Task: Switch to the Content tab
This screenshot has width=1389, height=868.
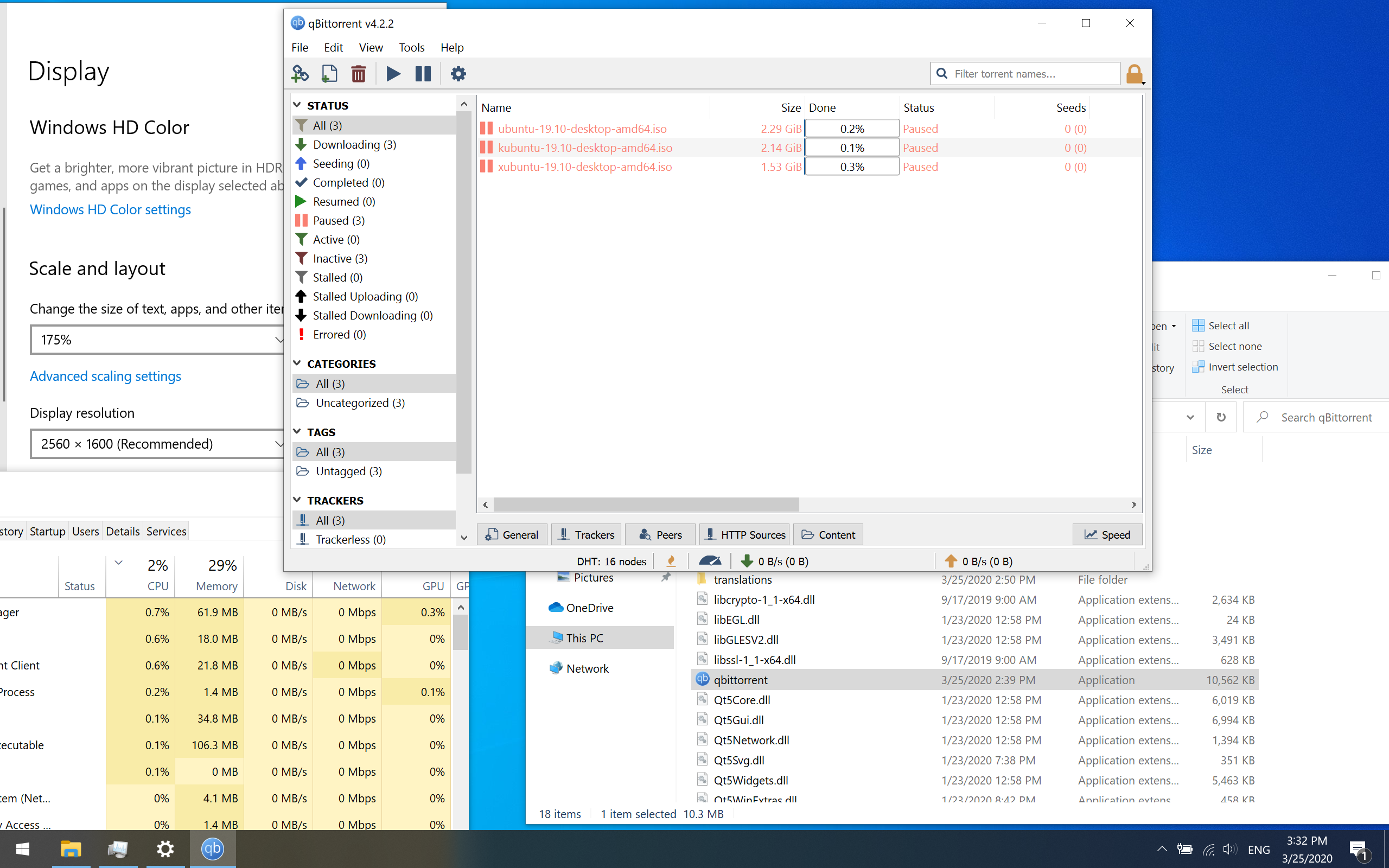Action: (828, 534)
